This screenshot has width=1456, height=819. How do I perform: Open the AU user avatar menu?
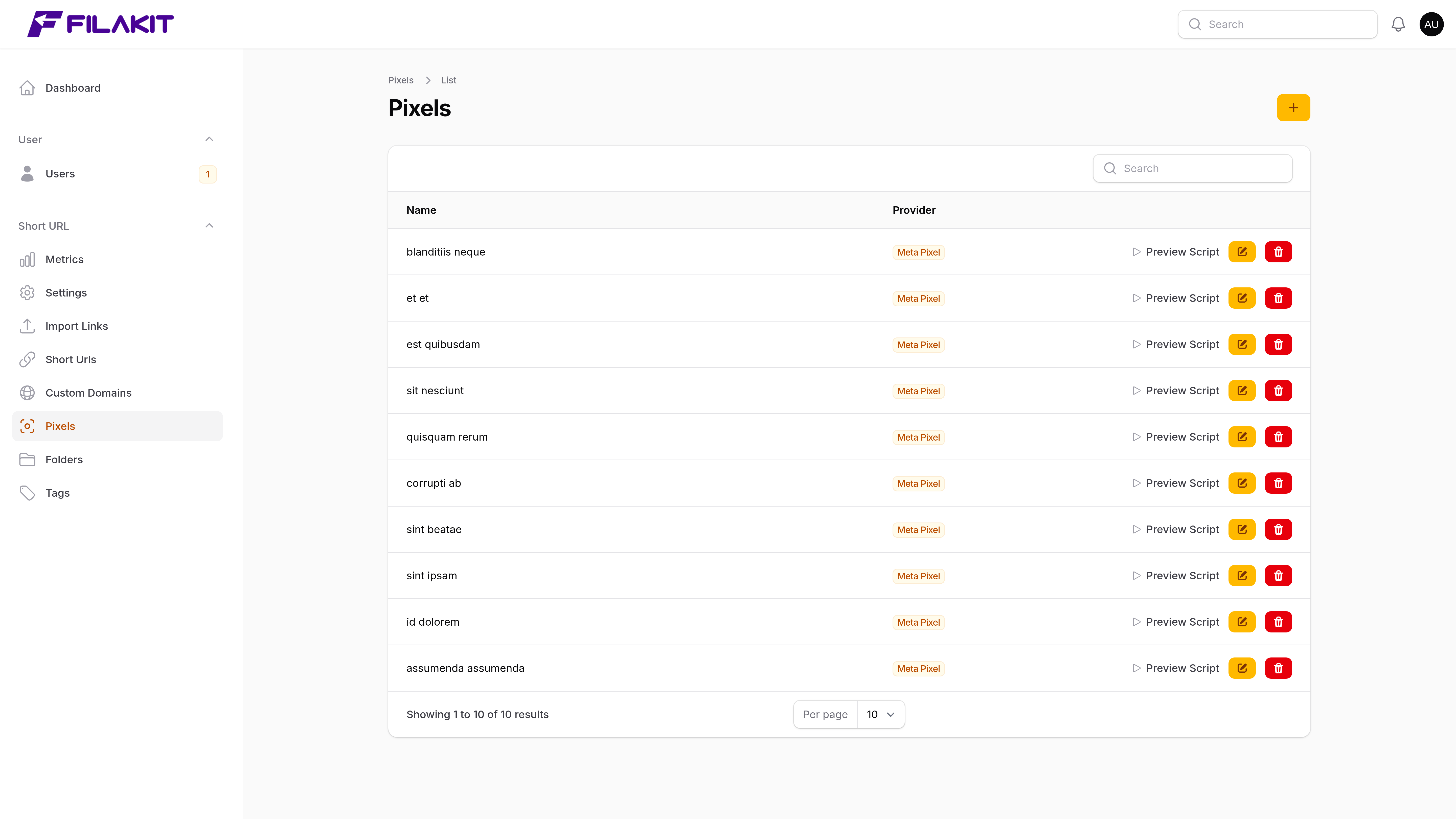[x=1431, y=24]
